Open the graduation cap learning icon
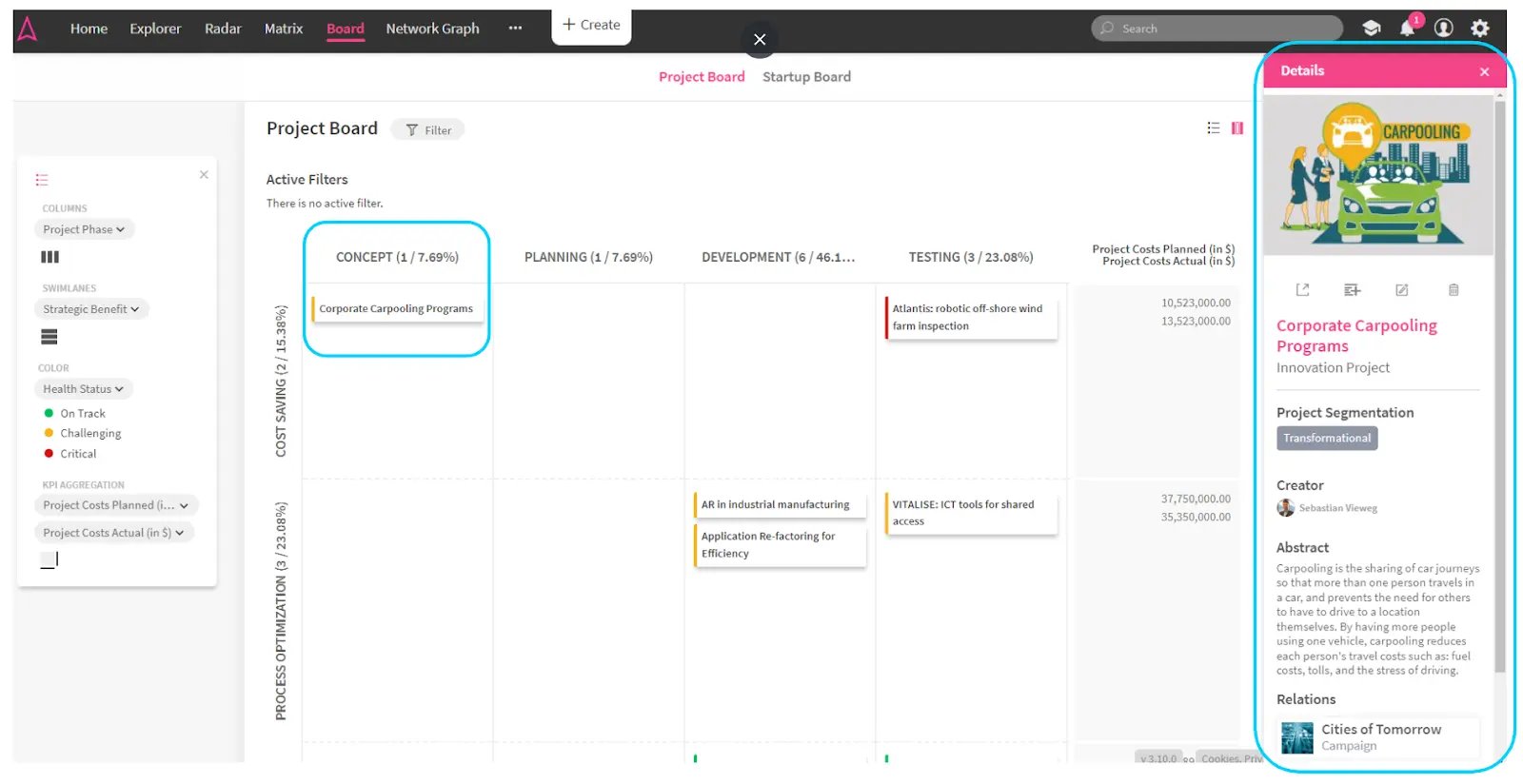Image resolution: width=1523 pixels, height=784 pixels. point(1371,29)
